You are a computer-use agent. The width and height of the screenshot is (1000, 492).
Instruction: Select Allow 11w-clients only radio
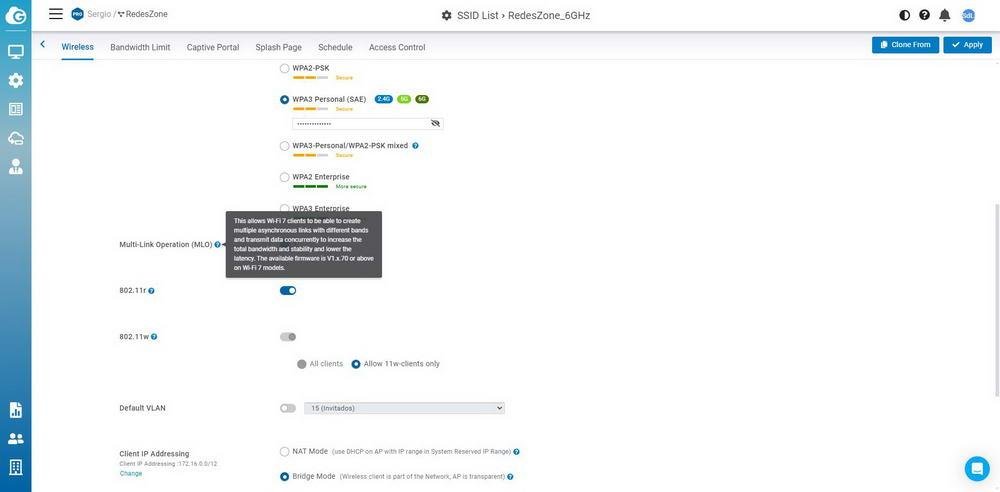click(x=356, y=364)
